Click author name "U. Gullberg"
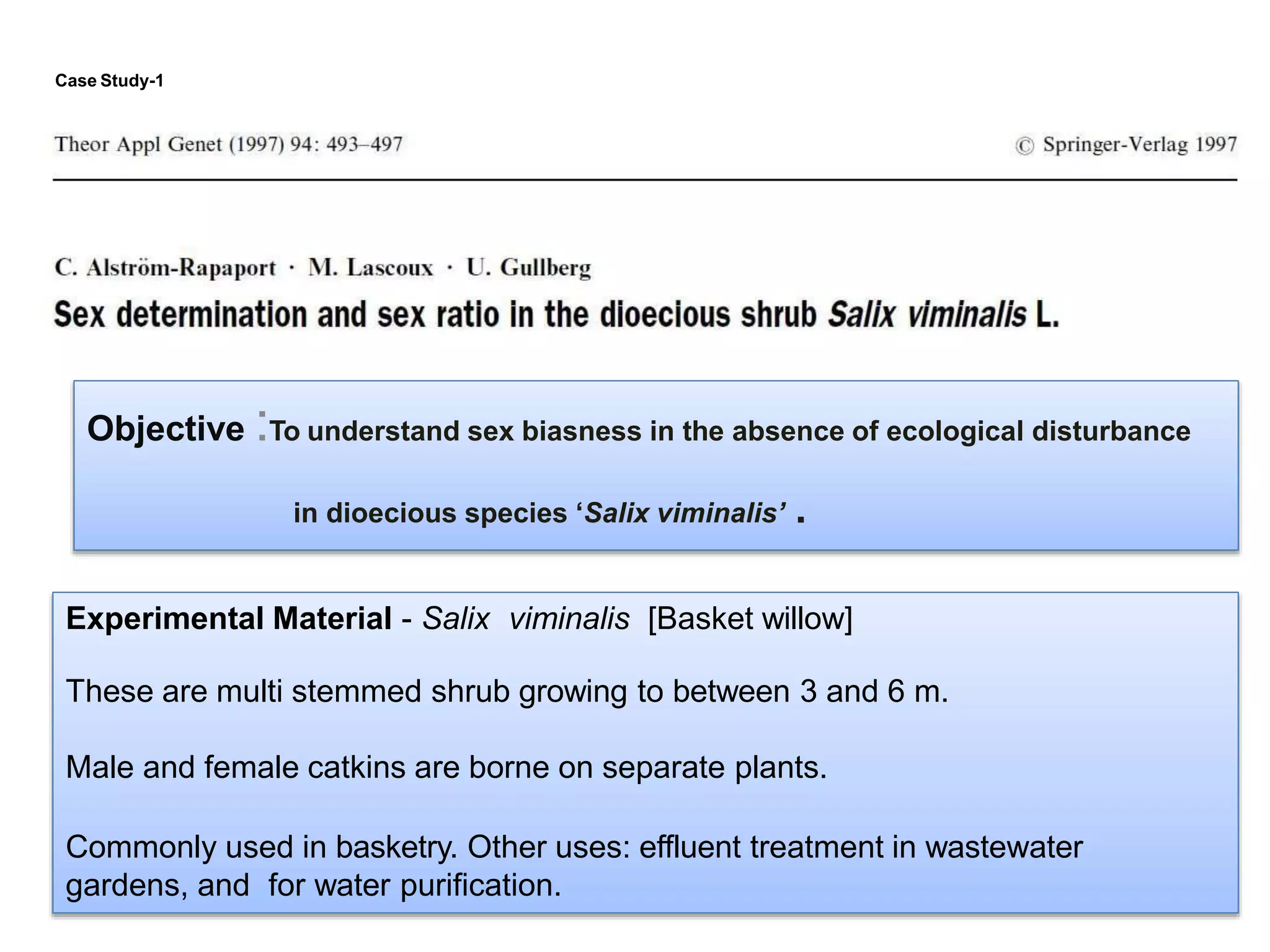The height and width of the screenshot is (952, 1270). (529, 268)
